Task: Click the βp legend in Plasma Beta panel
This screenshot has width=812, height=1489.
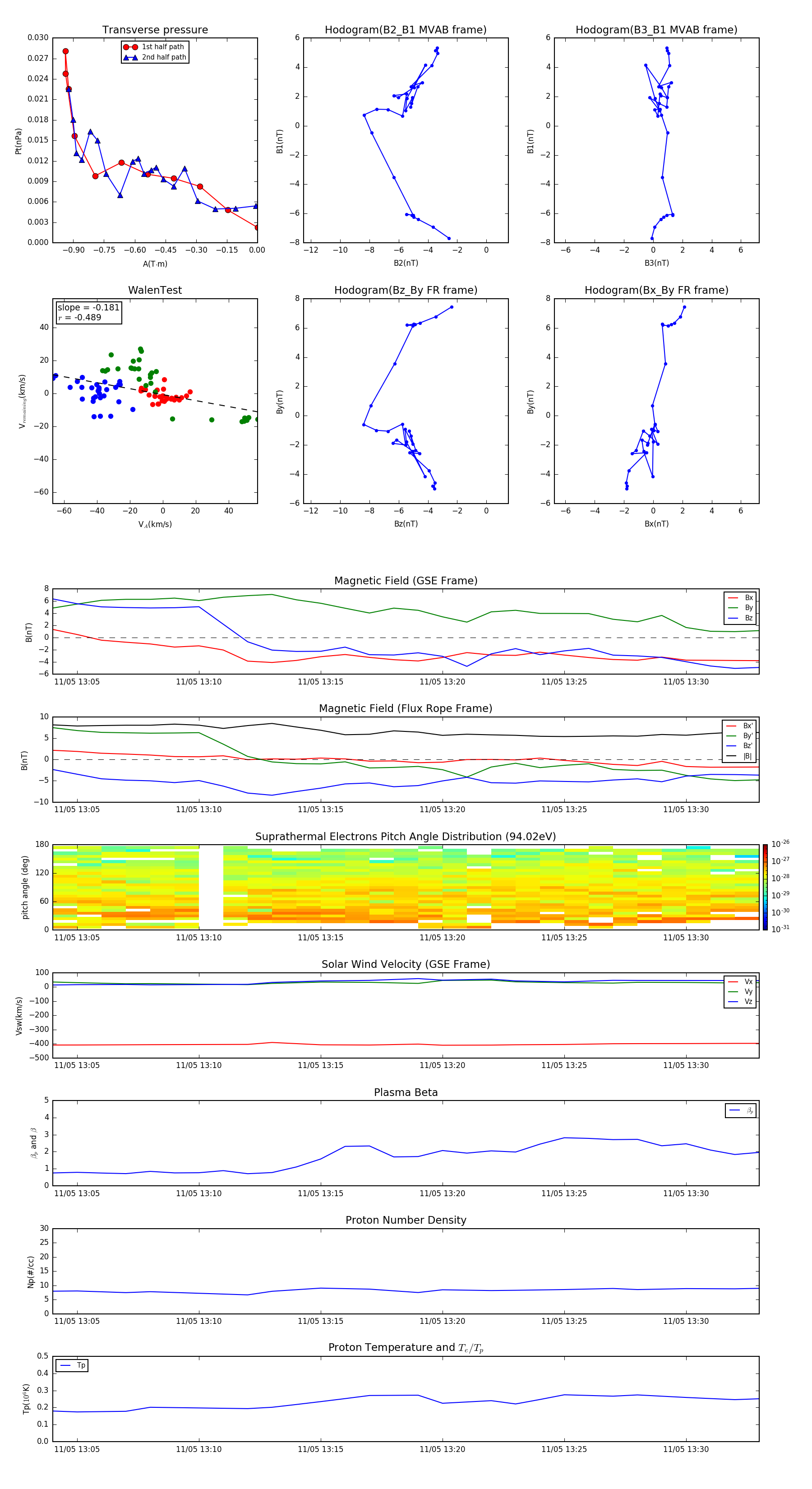Action: (740, 1110)
